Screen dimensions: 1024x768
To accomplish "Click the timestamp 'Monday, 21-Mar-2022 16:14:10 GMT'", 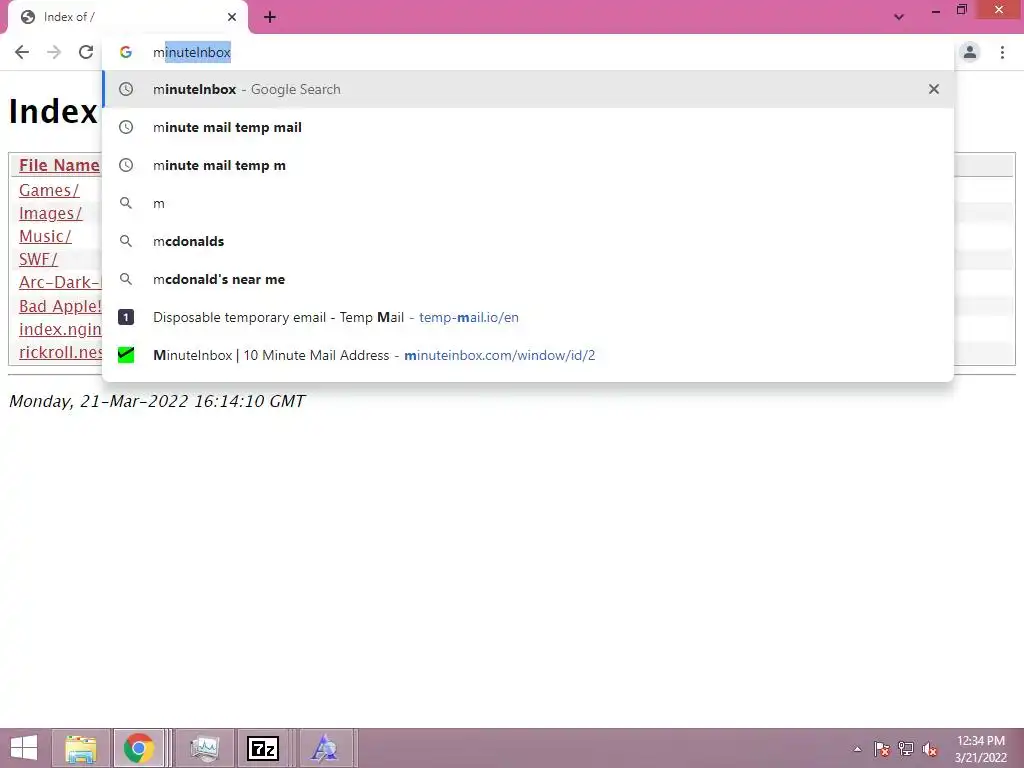I will pyautogui.click(x=157, y=401).
